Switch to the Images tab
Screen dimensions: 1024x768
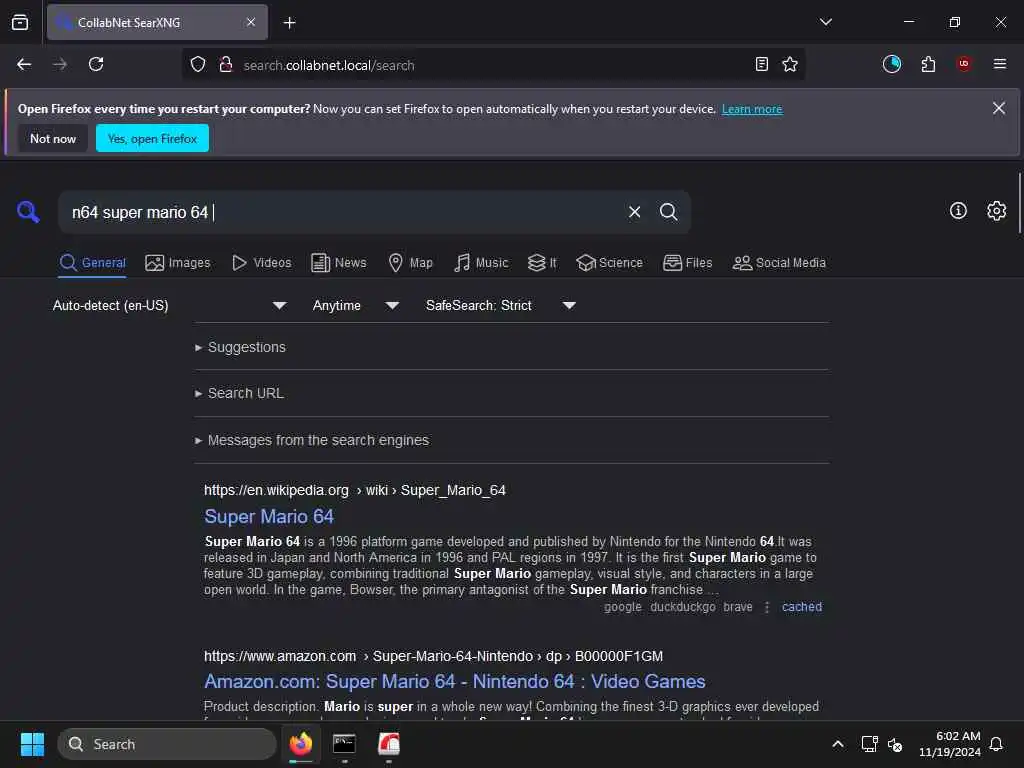(x=178, y=263)
